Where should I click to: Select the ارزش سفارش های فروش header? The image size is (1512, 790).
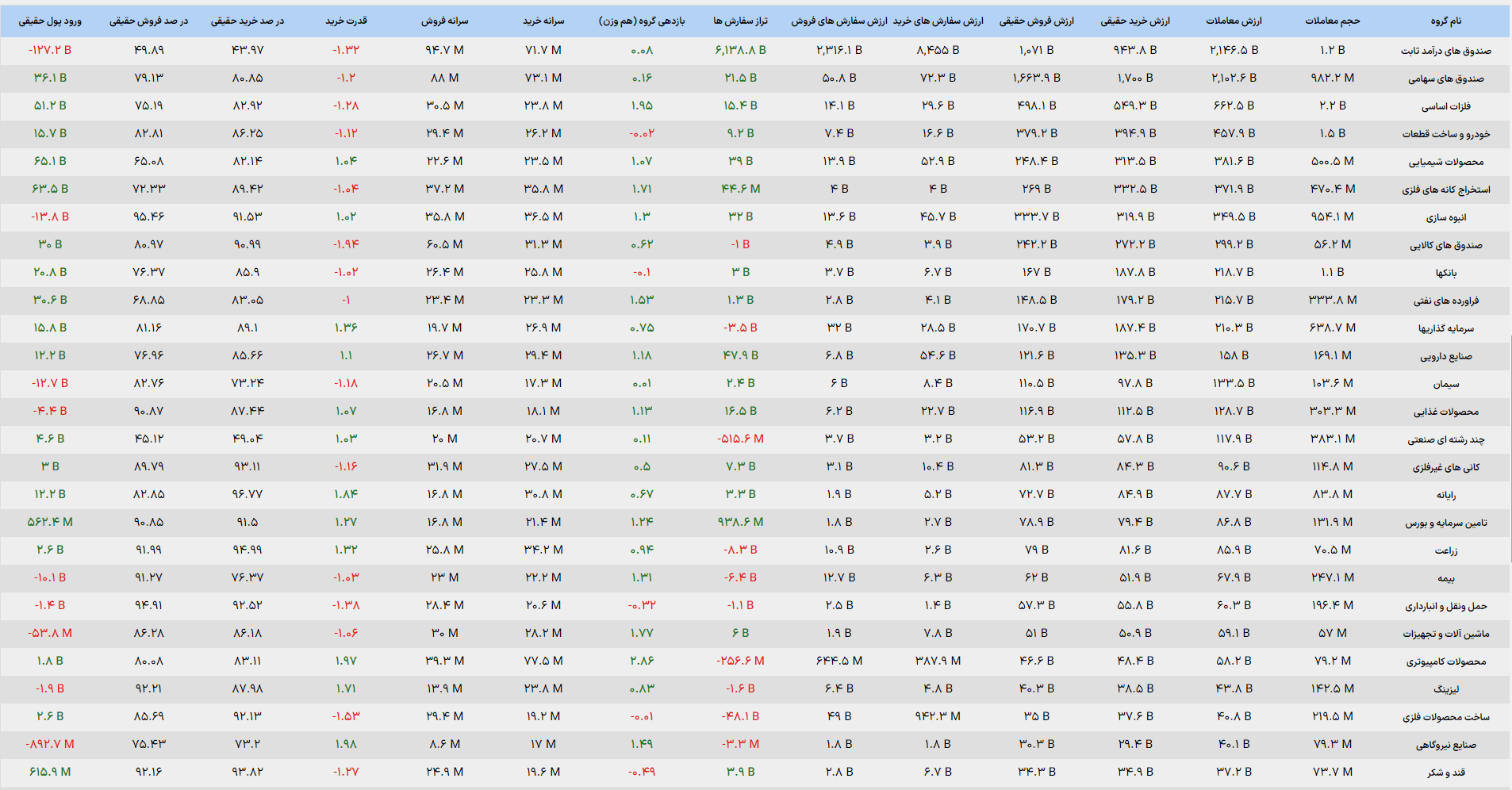[x=839, y=21]
